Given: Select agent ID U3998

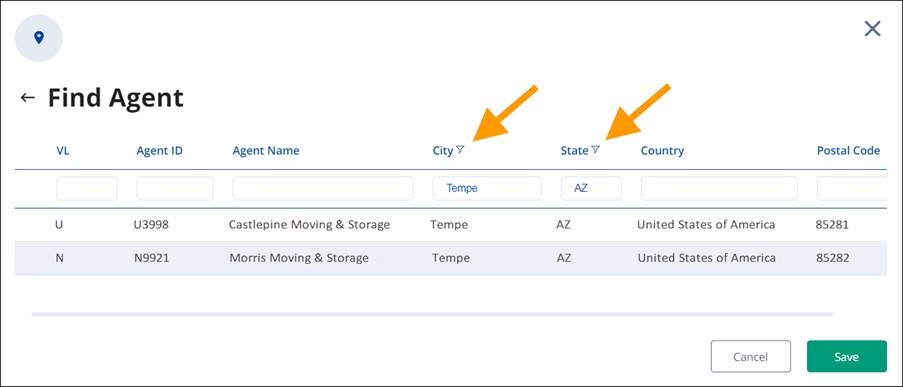Looking at the screenshot, I should [151, 225].
